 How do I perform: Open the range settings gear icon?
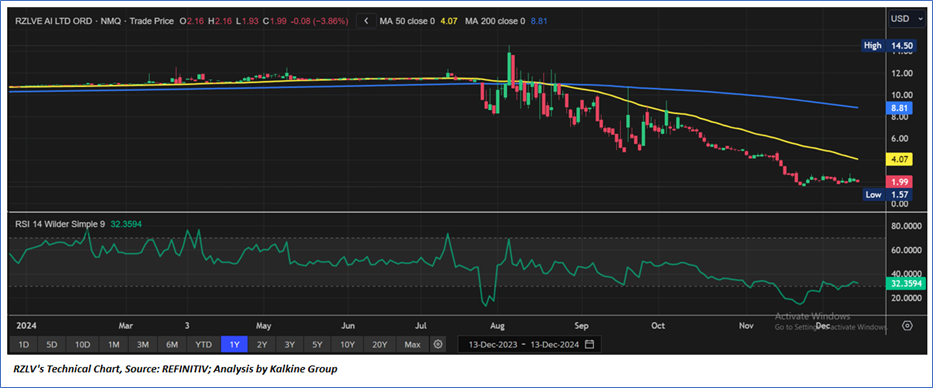(x=438, y=345)
